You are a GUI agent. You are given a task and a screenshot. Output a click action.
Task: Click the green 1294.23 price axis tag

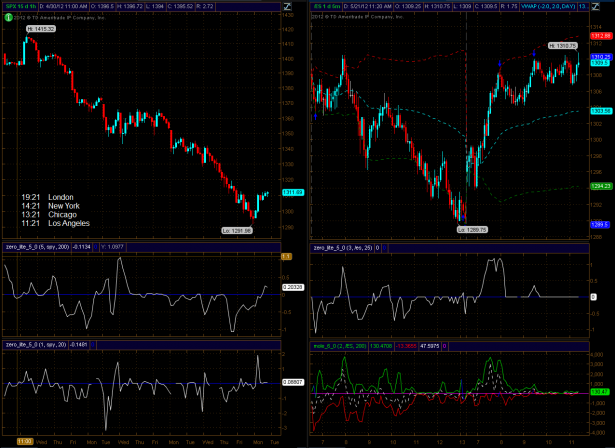(600, 186)
